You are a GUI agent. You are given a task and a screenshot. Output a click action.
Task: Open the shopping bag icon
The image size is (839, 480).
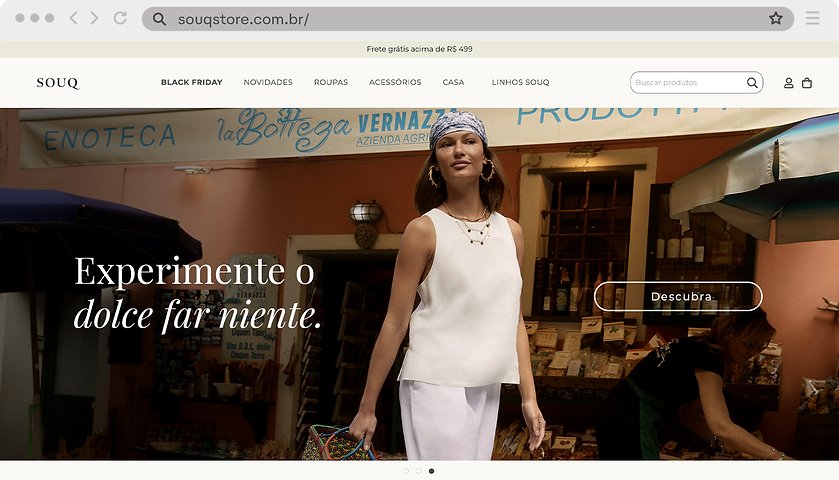(807, 83)
